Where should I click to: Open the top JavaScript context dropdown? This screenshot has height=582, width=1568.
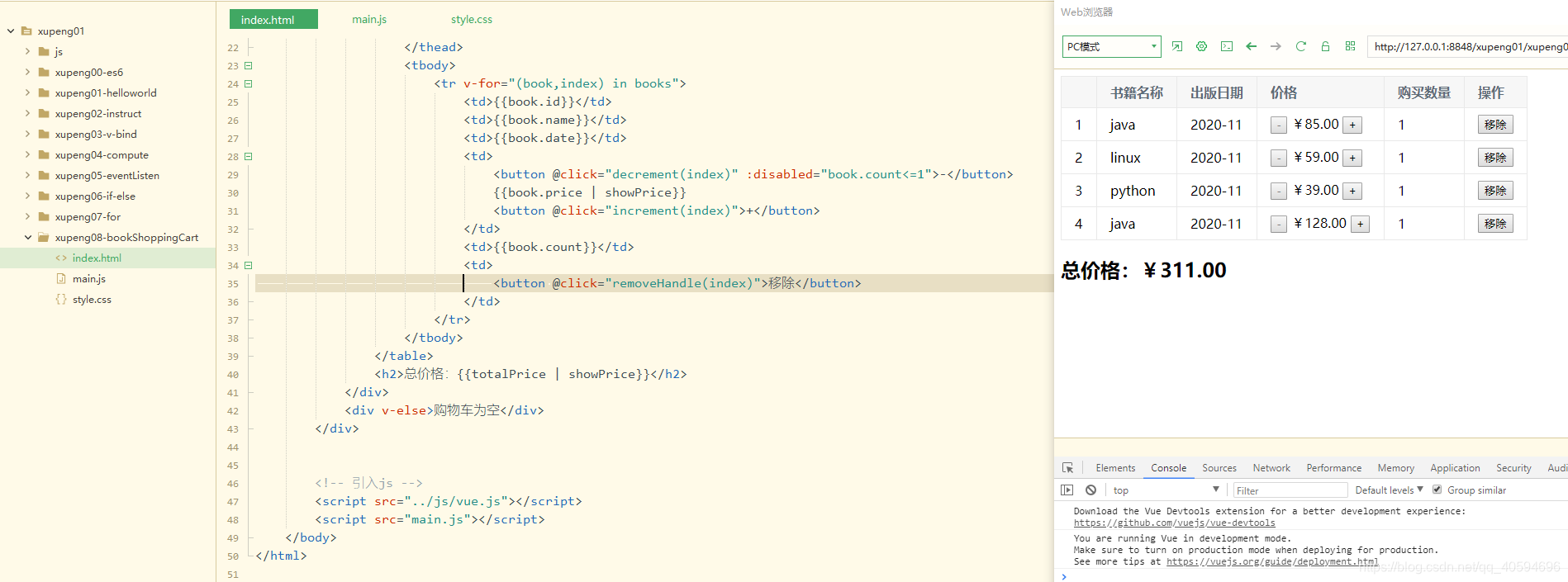[x=1166, y=490]
